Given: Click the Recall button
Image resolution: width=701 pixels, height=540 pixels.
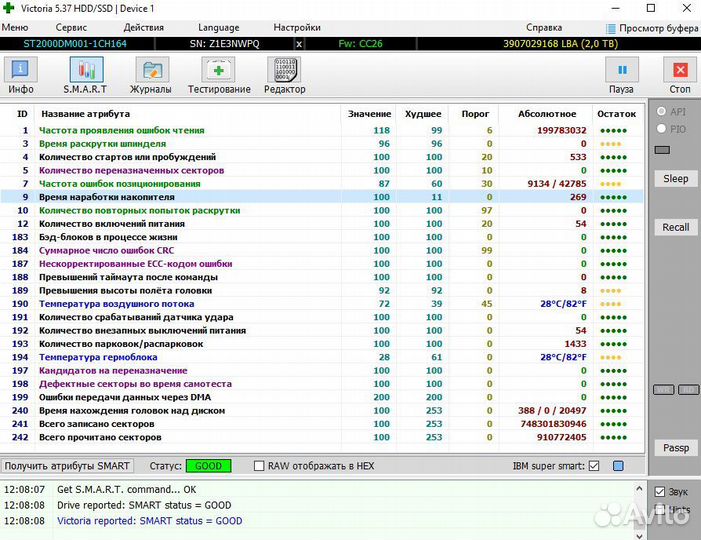Looking at the screenshot, I should pyautogui.click(x=676, y=227).
